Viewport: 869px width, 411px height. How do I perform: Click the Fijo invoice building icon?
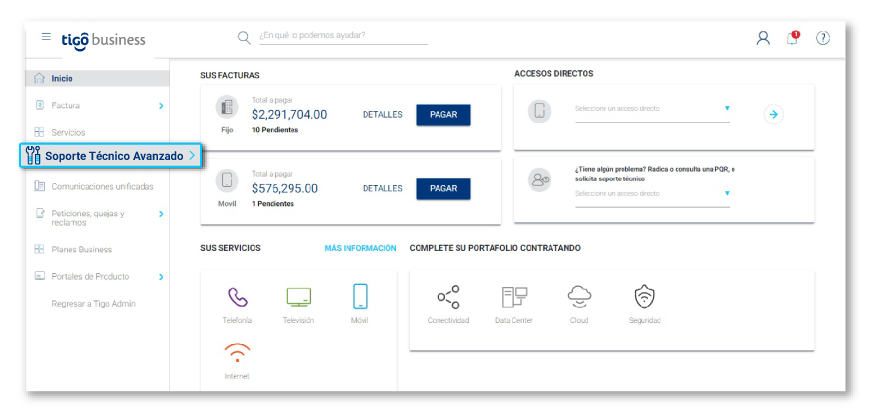(227, 107)
